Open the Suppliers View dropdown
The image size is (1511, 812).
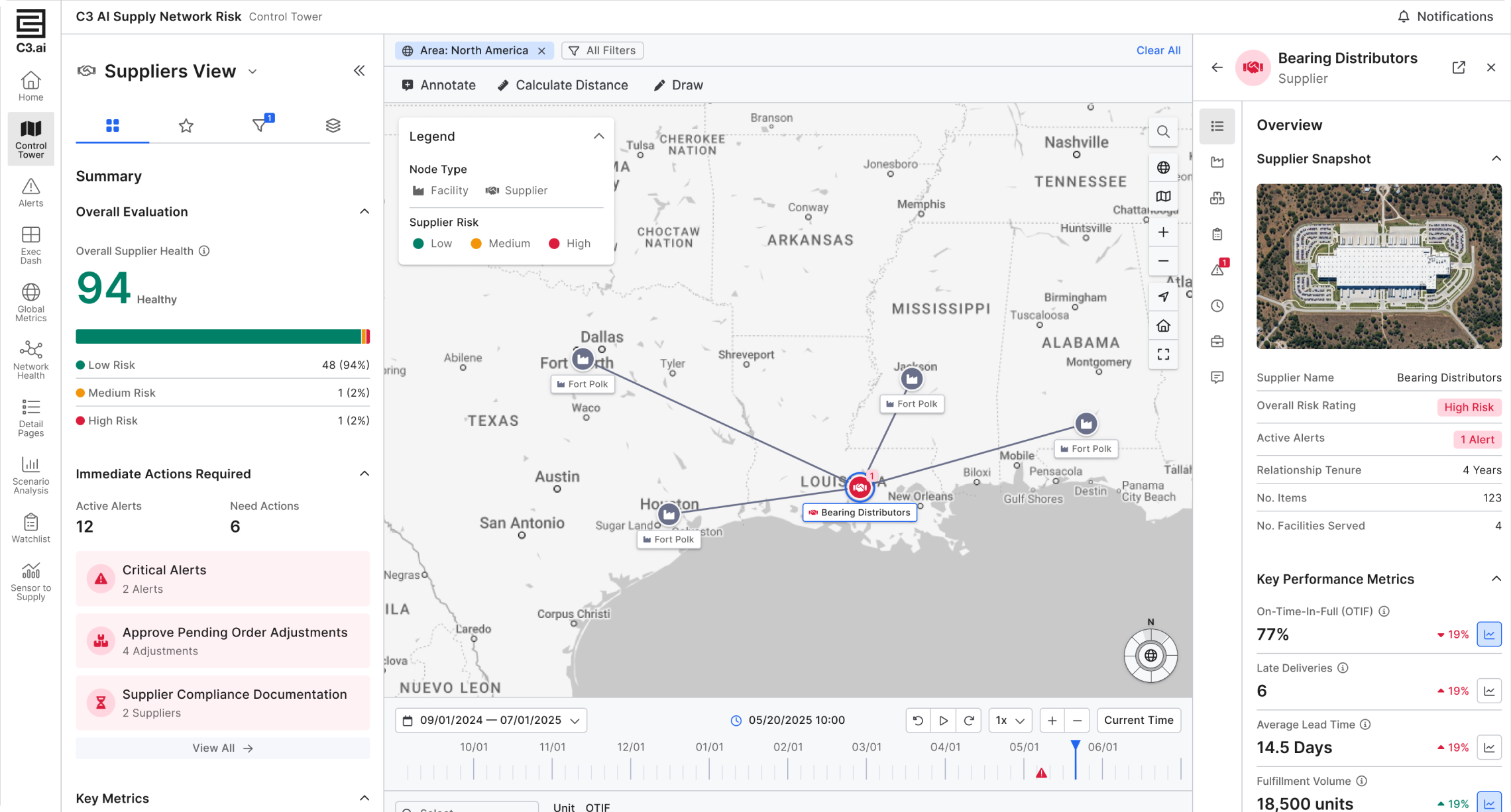(252, 72)
